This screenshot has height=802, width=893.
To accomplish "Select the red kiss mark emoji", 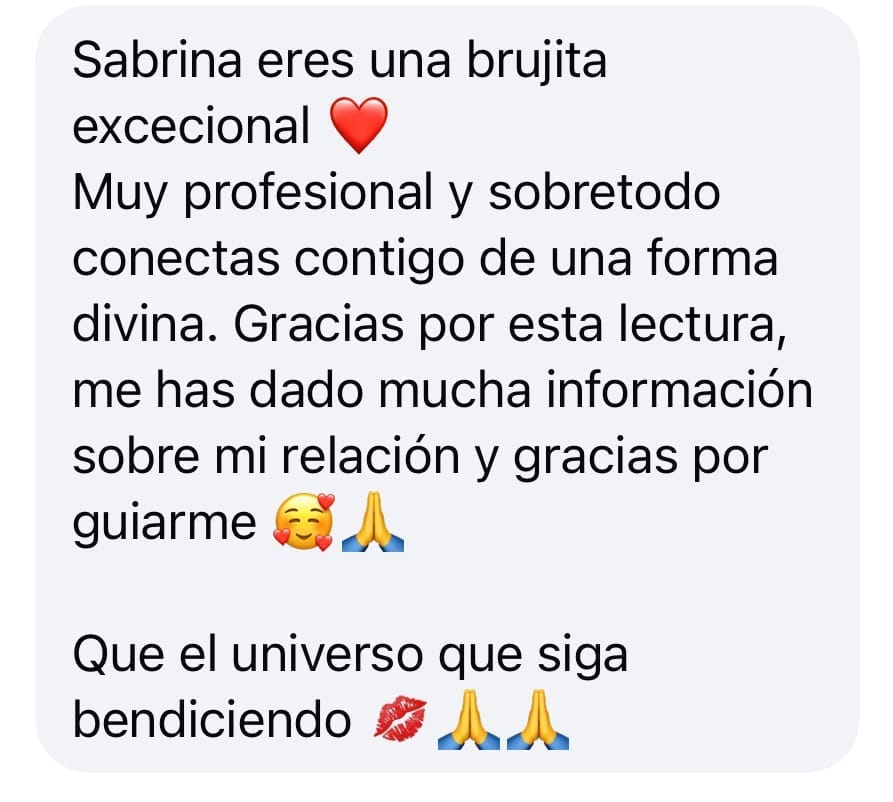I will pos(400,719).
